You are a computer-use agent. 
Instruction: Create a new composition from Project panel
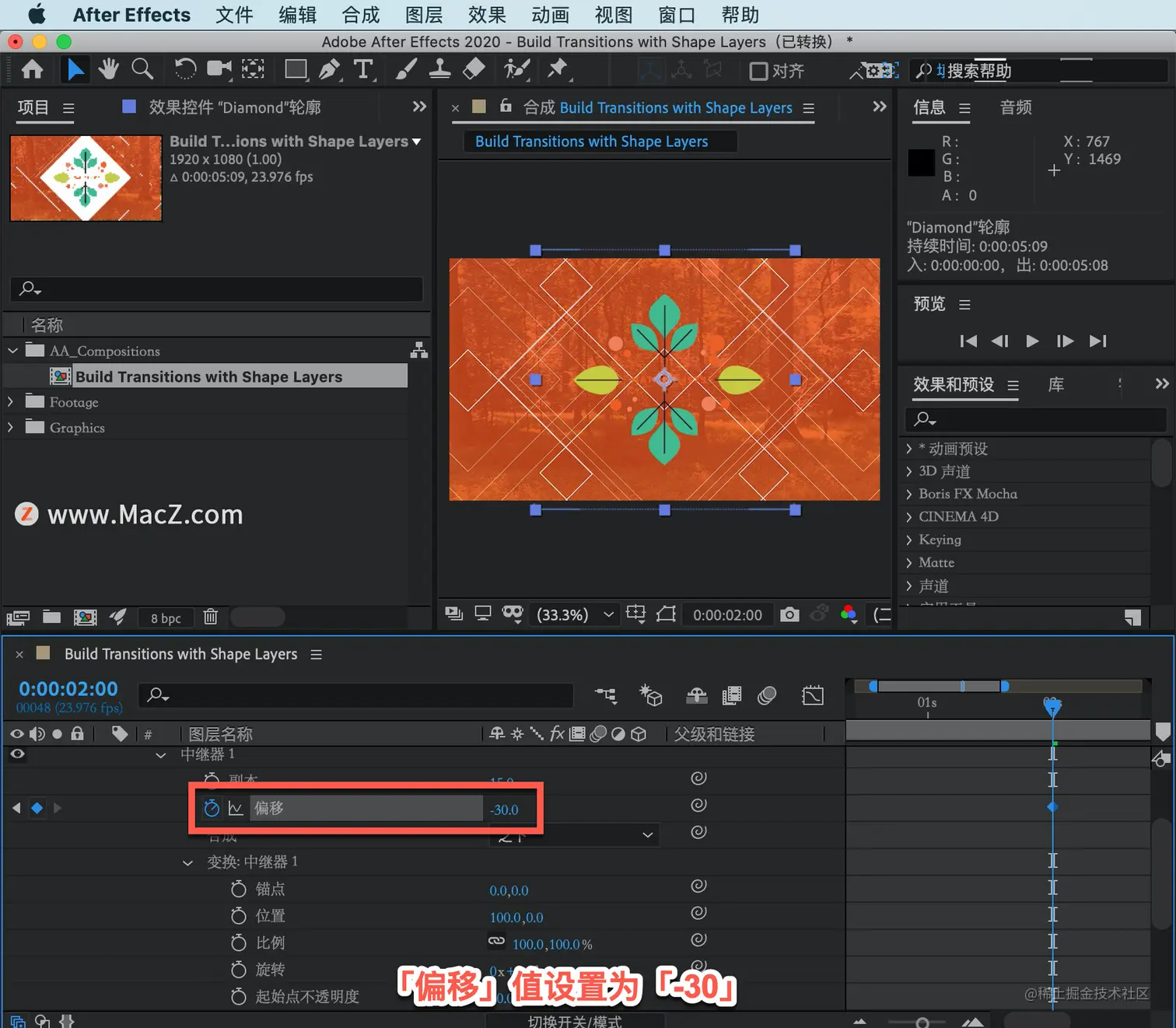pos(85,617)
